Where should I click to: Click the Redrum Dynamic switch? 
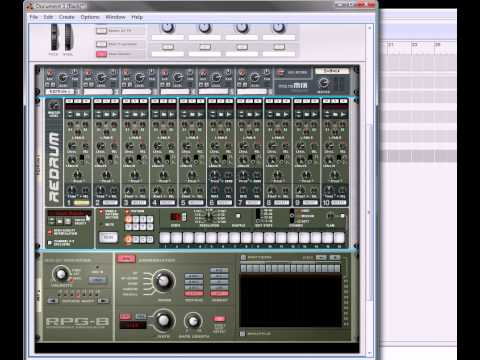coord(292,216)
